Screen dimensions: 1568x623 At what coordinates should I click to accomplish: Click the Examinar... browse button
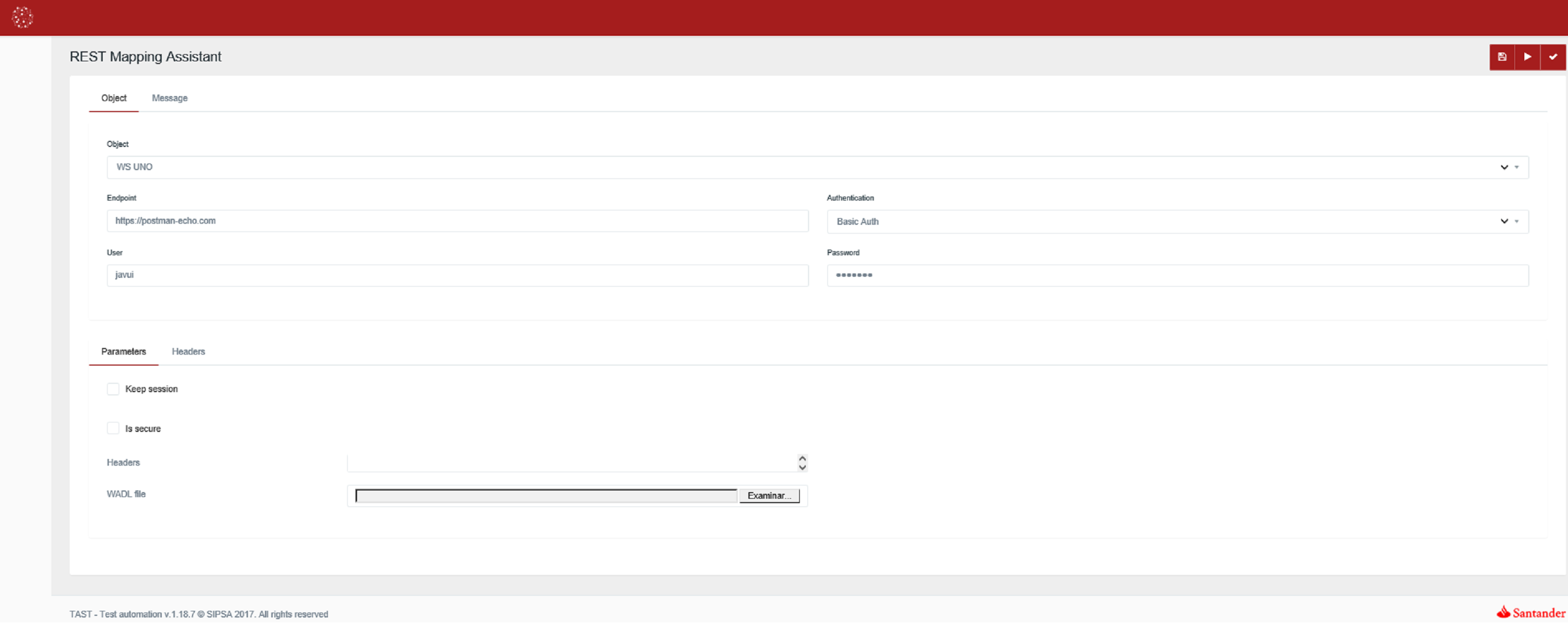[x=769, y=496]
